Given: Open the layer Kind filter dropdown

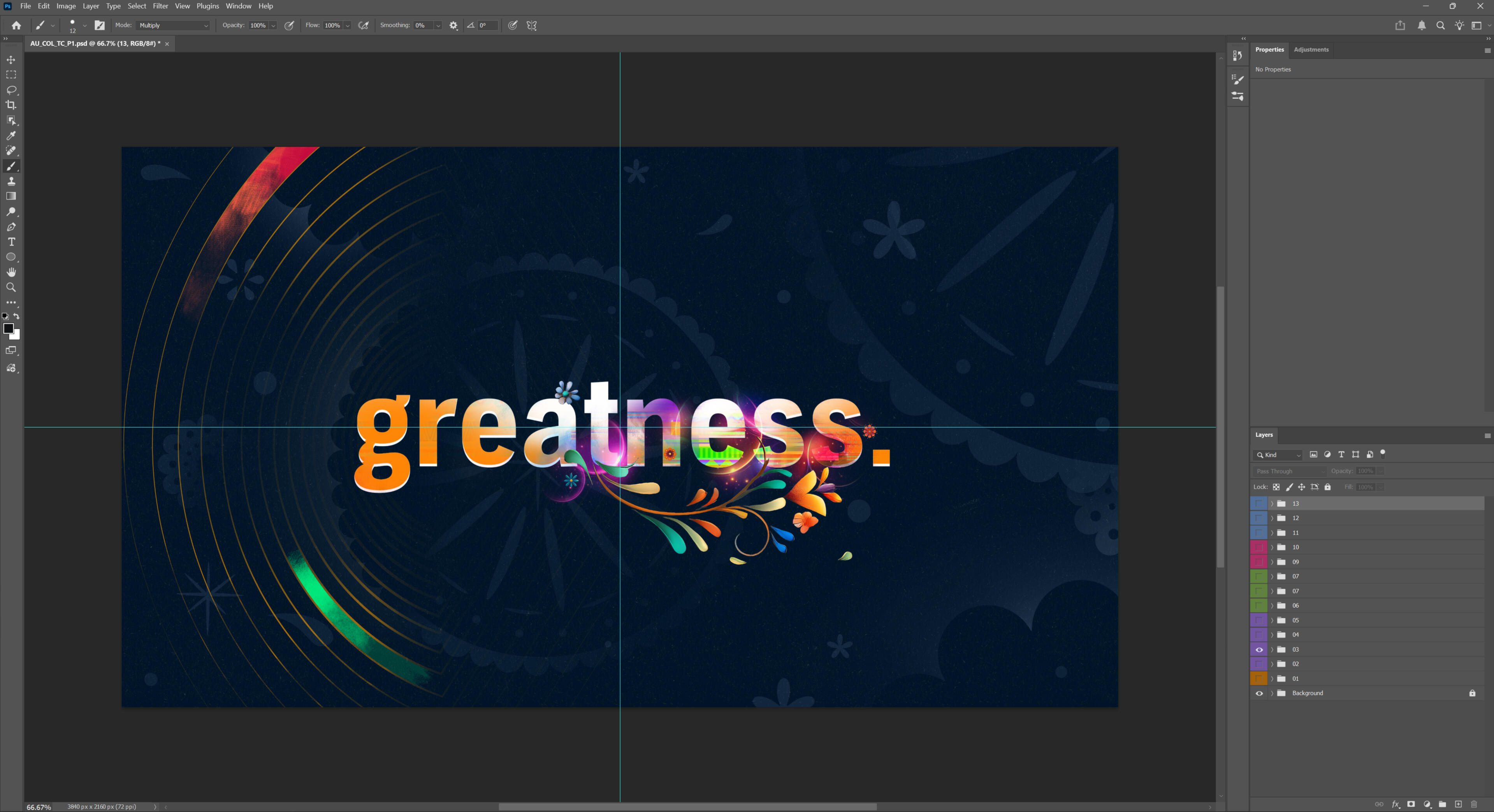Looking at the screenshot, I should click(x=1278, y=455).
